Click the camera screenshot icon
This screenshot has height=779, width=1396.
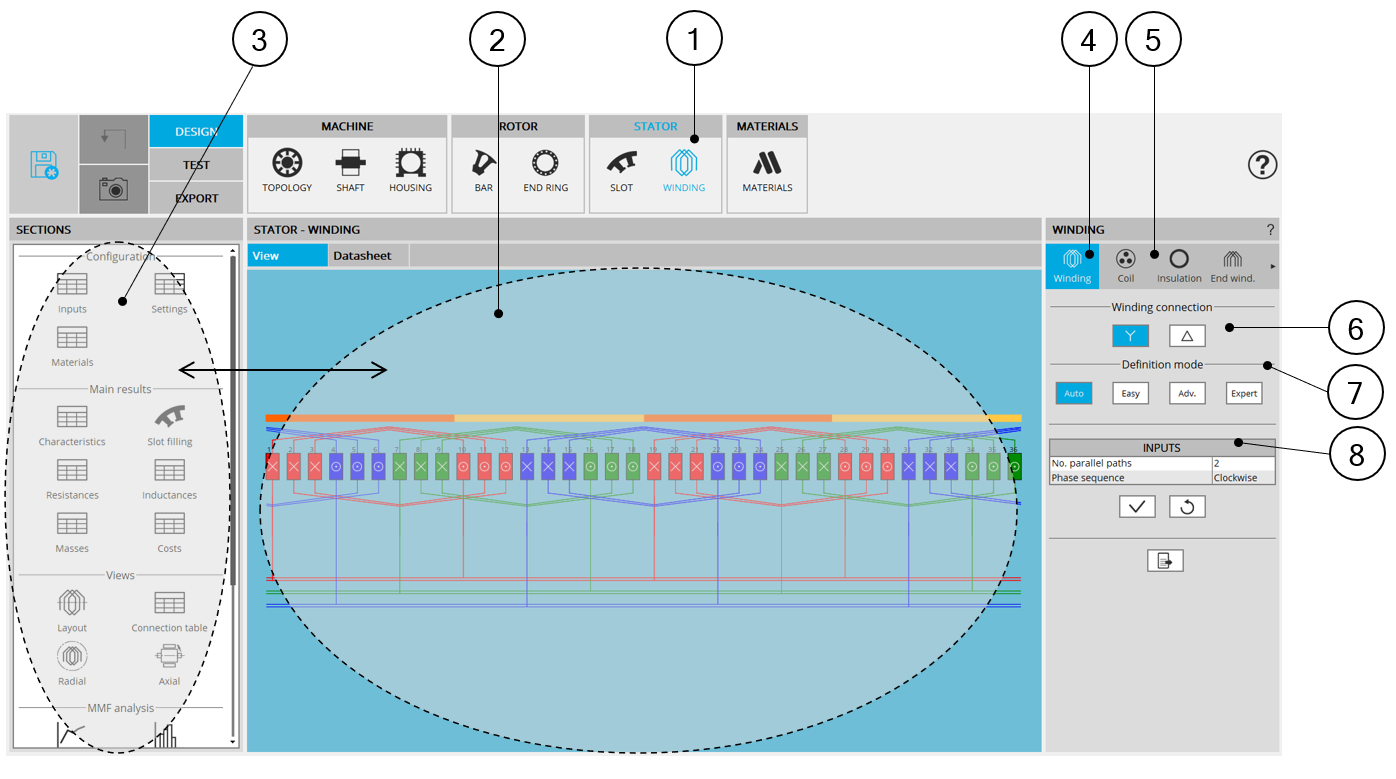click(113, 188)
